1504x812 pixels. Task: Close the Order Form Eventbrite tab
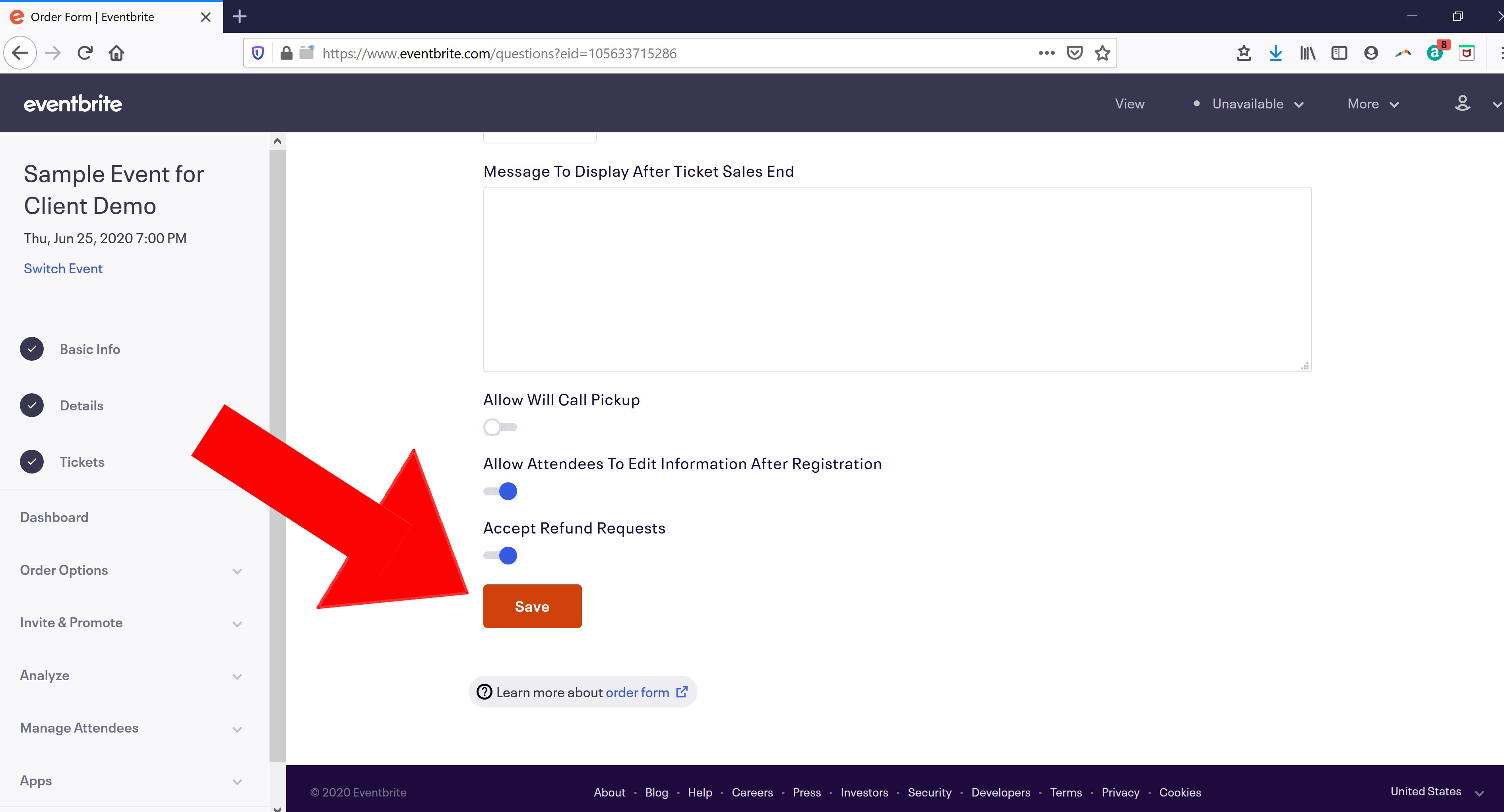pos(205,17)
